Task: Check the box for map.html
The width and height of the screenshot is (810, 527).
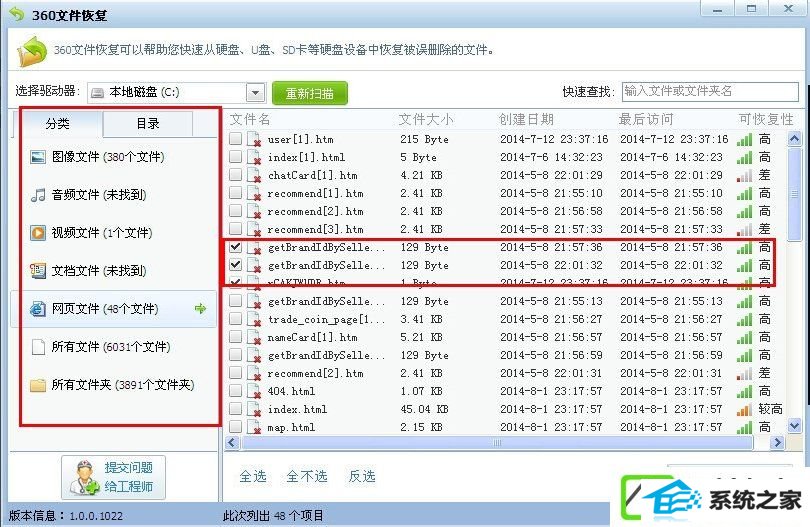Action: [236, 427]
